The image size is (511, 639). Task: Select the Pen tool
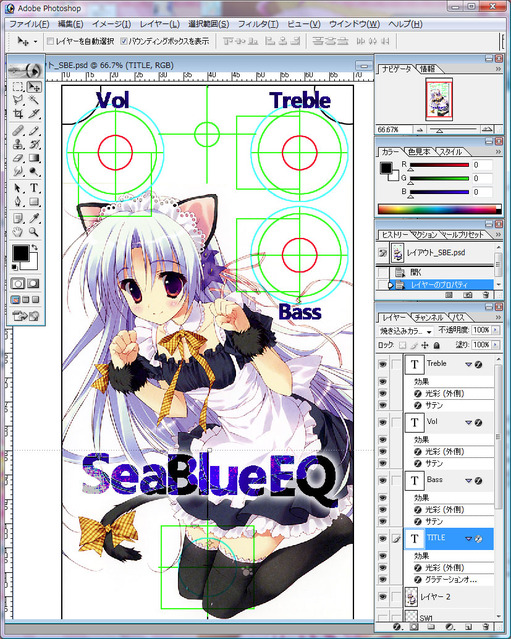coord(18,201)
